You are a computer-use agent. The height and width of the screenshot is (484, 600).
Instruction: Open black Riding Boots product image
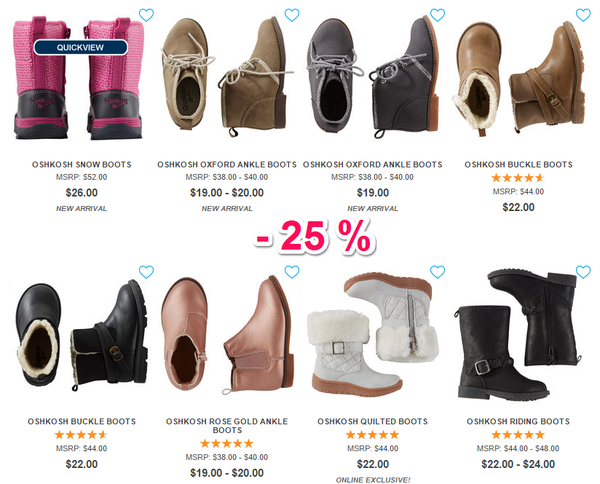coord(517,335)
